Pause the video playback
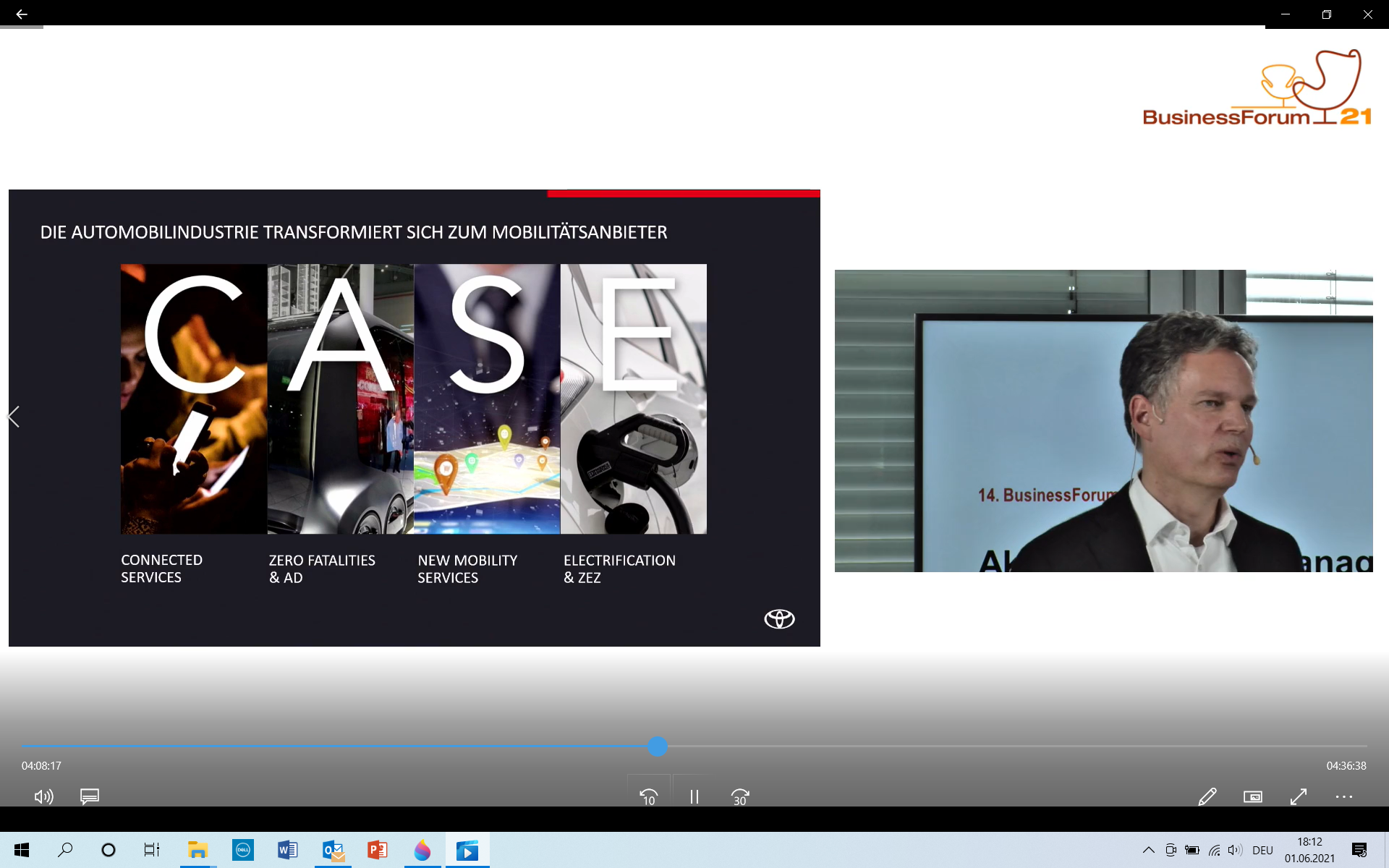 click(x=694, y=796)
